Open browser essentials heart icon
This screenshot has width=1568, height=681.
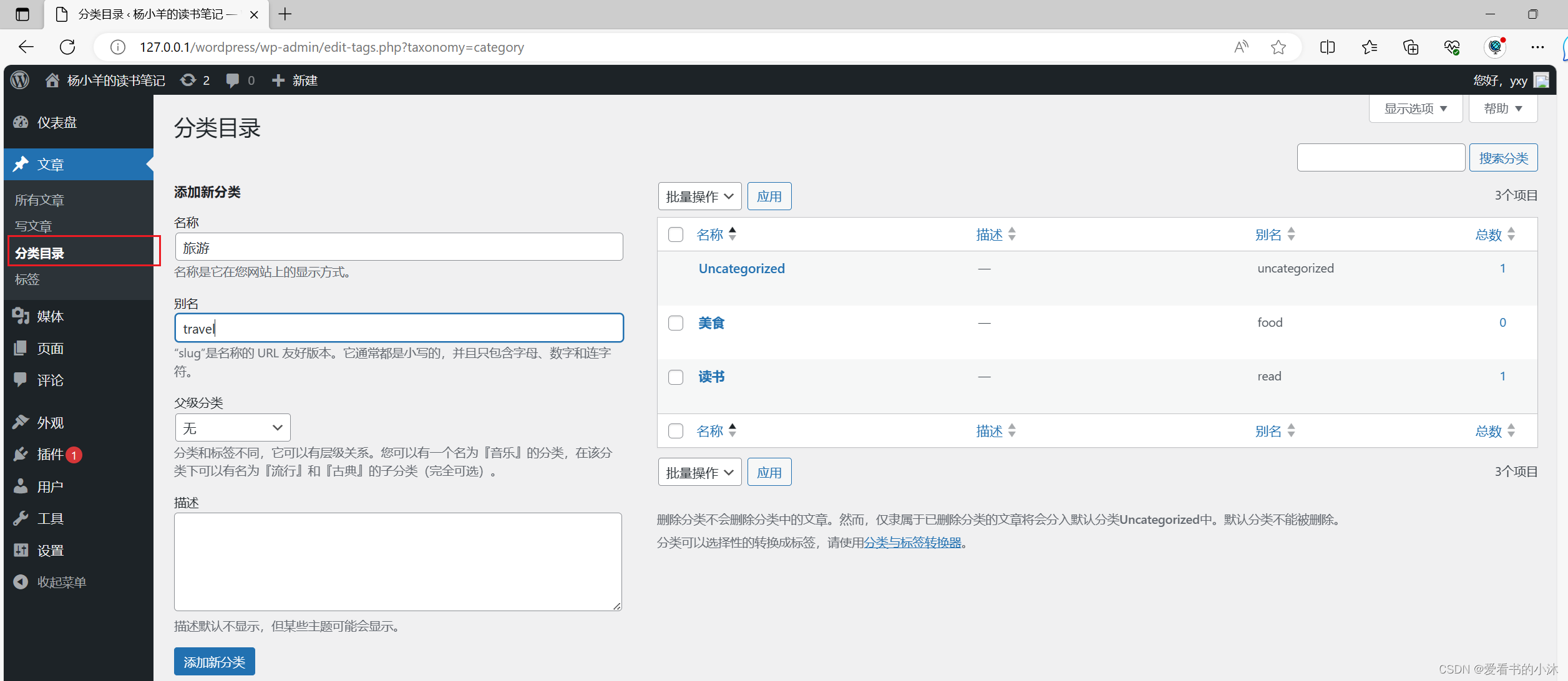[1452, 47]
